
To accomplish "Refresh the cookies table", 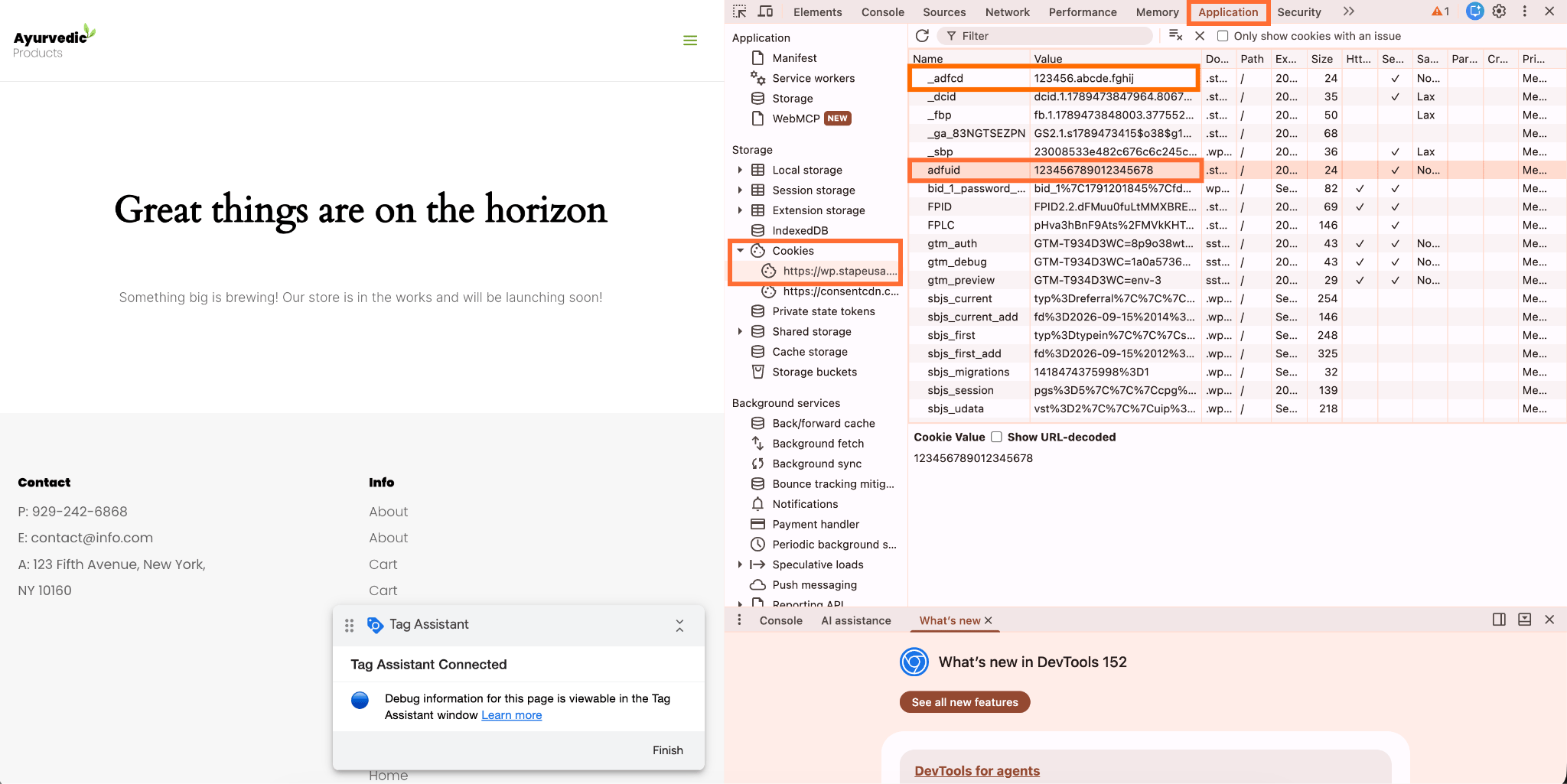I will pos(923,36).
